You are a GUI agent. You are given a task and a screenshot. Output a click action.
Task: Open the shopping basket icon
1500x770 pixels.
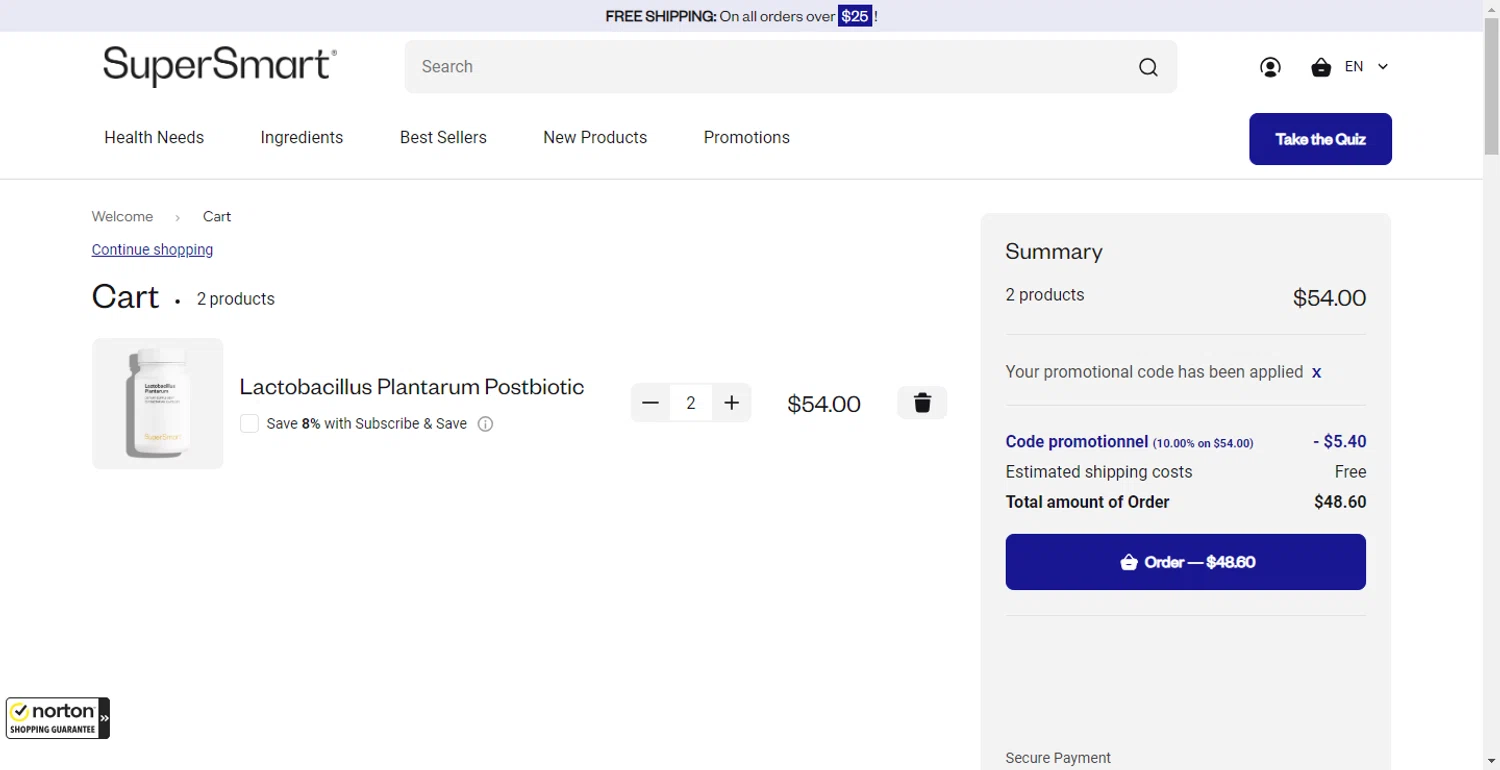[x=1321, y=67]
